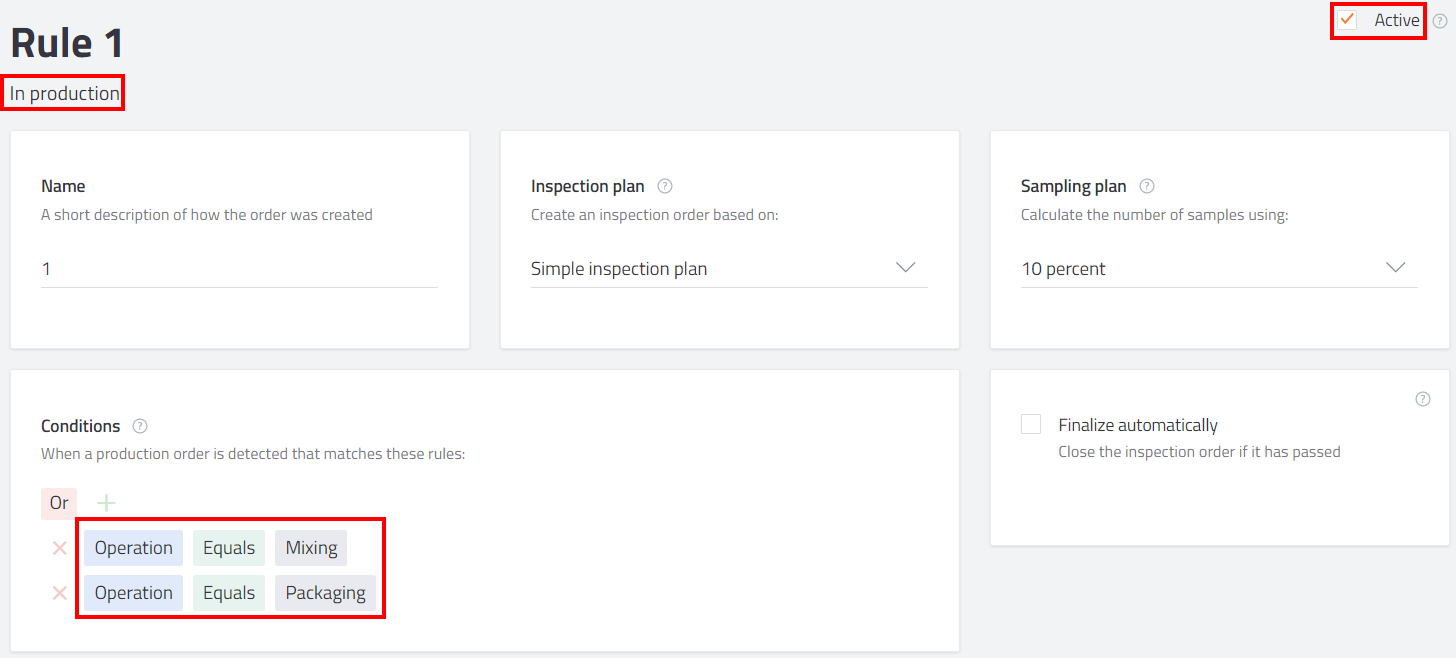Change Equals operator in Mixing row
The image size is (1456, 658).
click(x=229, y=548)
